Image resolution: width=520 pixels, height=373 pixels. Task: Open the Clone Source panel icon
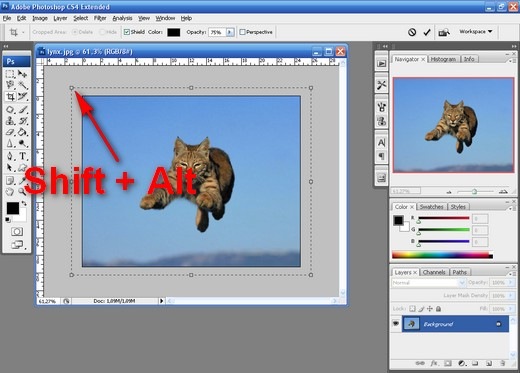pos(381,121)
